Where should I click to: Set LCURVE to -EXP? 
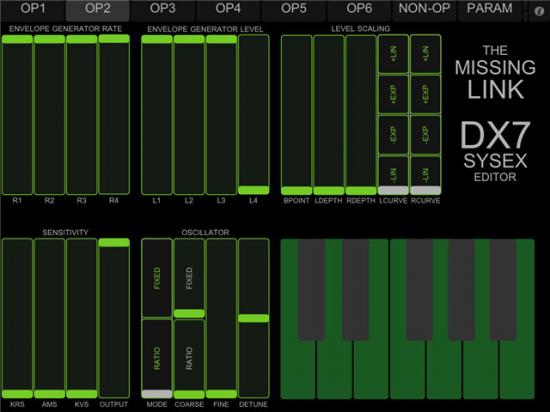(x=393, y=135)
